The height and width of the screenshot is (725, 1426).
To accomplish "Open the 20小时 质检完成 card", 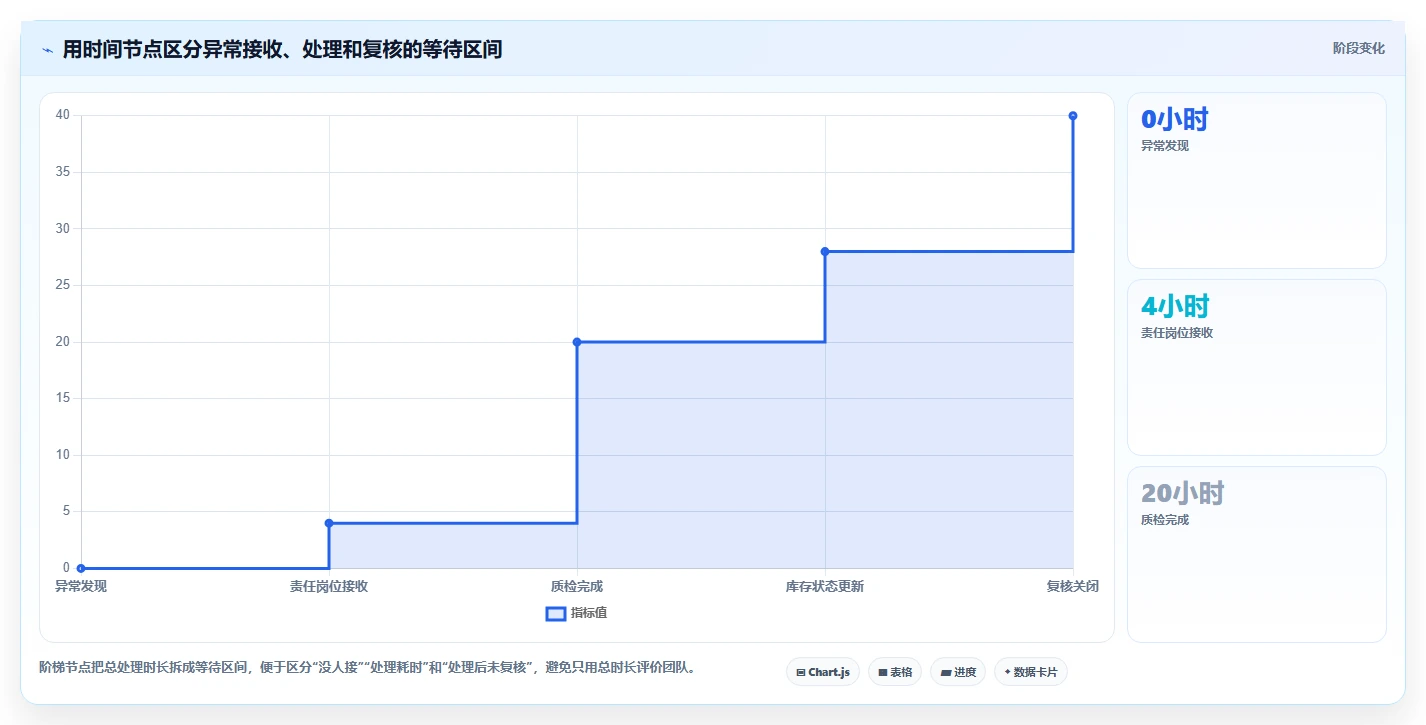I will point(1257,555).
